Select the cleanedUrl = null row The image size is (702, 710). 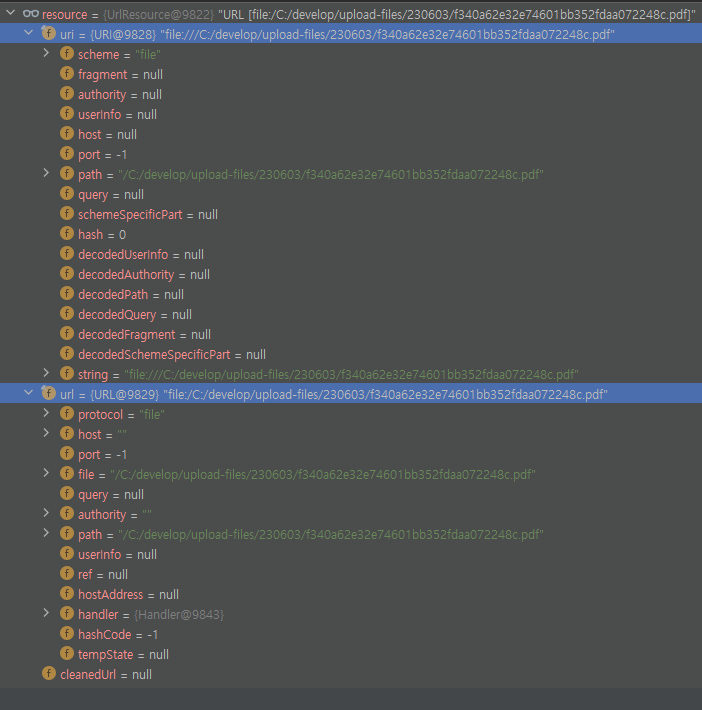pos(351,674)
